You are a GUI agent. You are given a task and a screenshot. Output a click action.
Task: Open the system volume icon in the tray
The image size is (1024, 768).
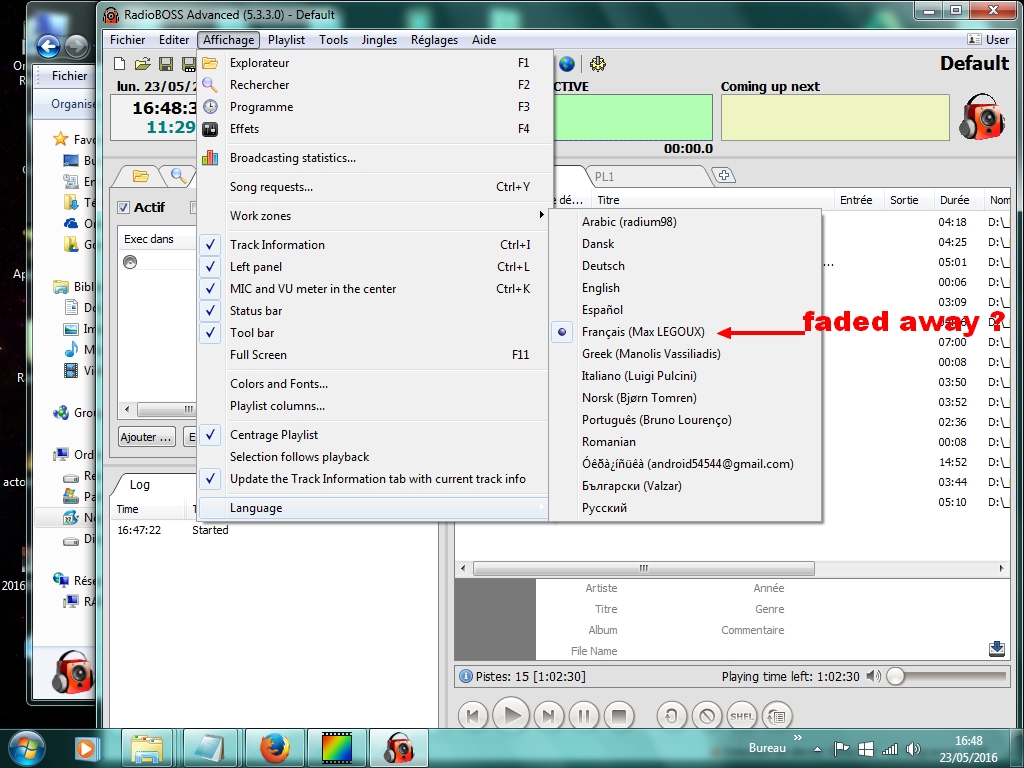click(x=913, y=748)
